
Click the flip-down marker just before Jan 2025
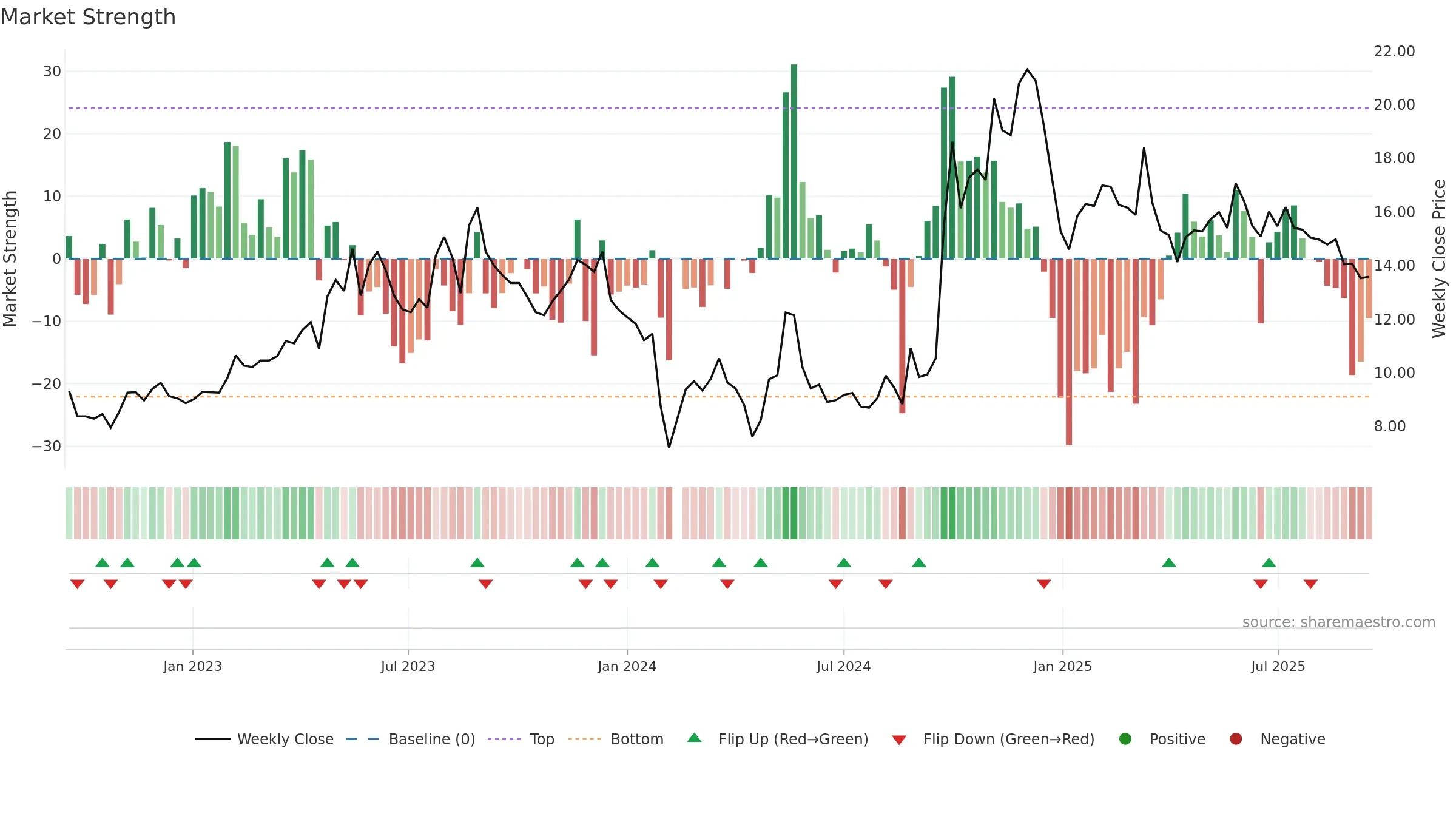[x=1044, y=584]
